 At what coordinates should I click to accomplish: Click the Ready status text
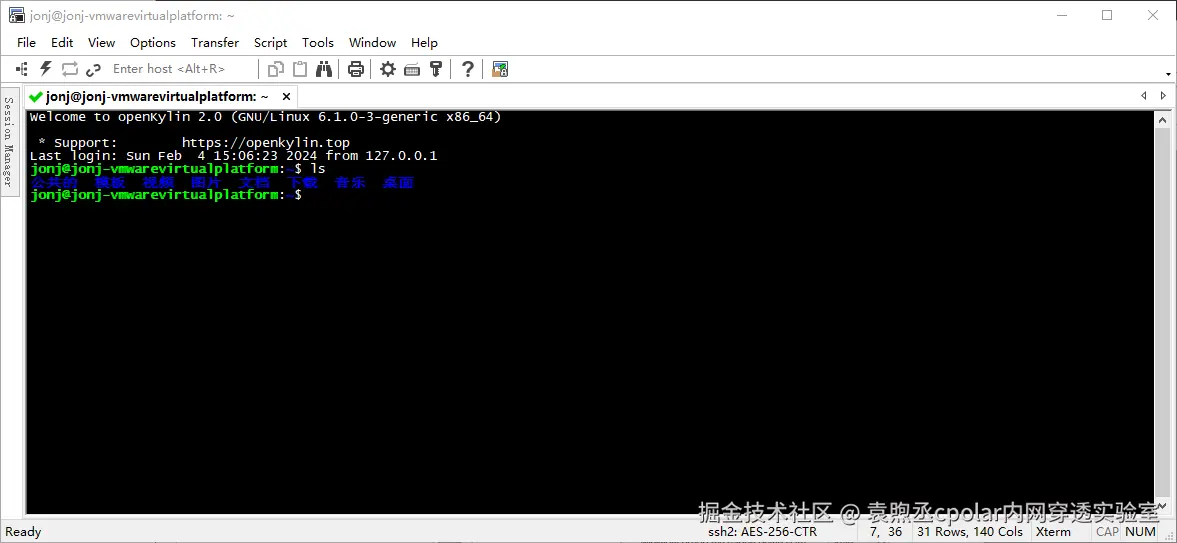tap(23, 532)
